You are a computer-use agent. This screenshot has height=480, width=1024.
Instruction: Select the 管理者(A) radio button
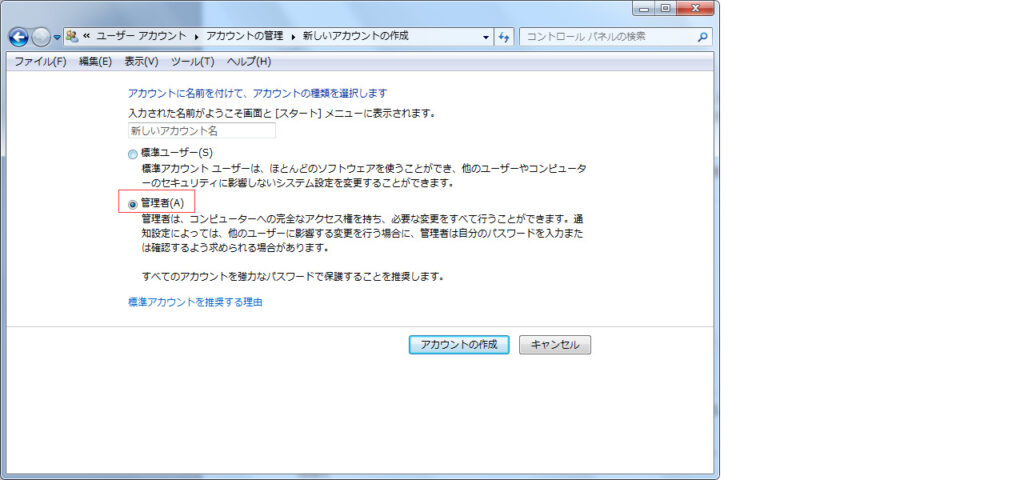133,204
